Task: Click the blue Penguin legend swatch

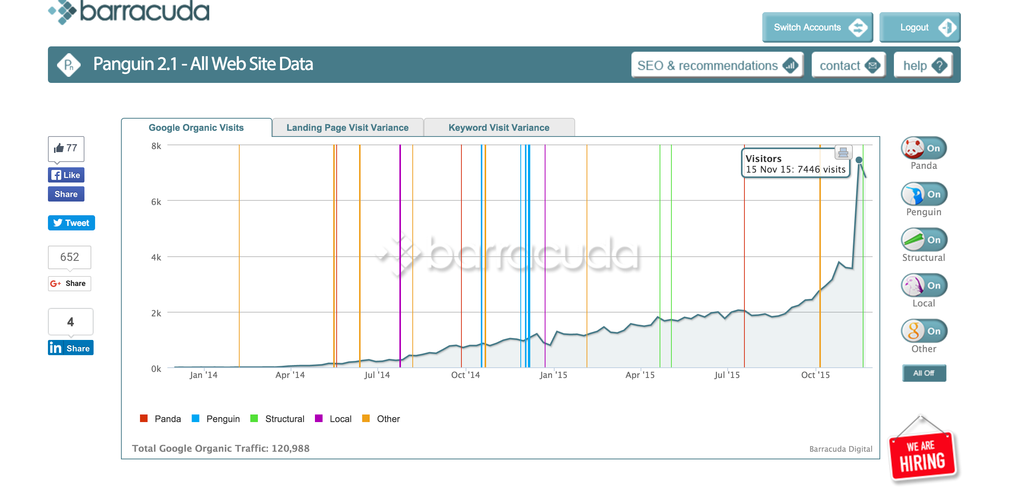Action: click(x=195, y=418)
